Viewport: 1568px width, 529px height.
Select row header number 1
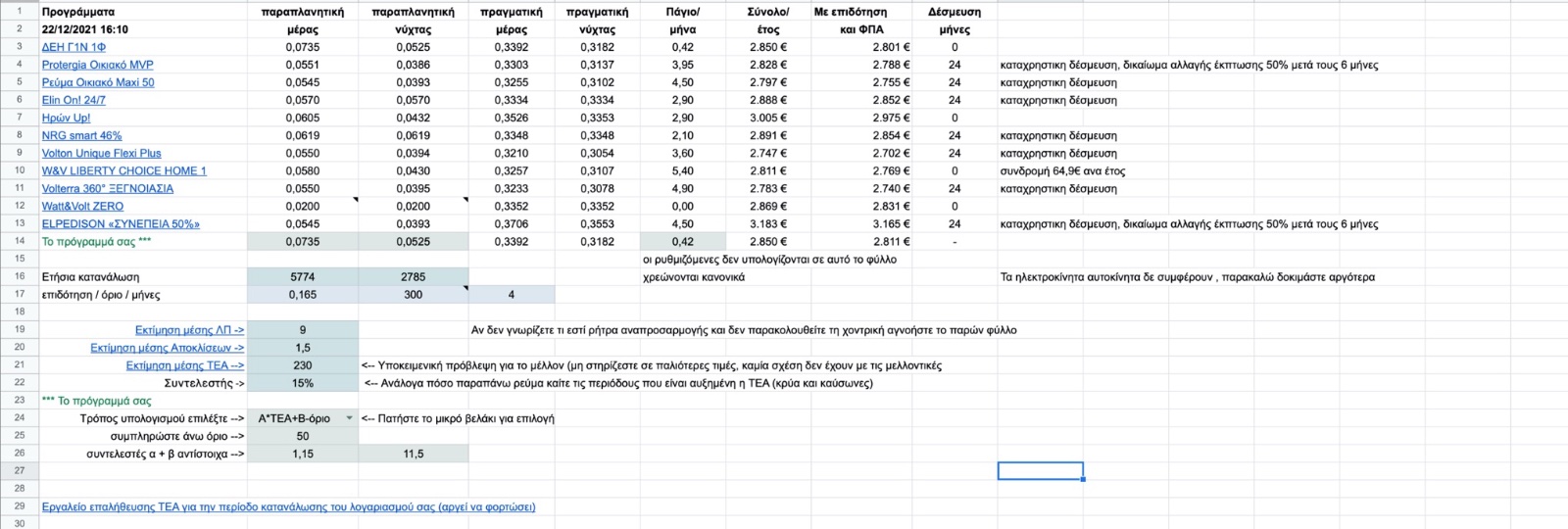(20, 12)
